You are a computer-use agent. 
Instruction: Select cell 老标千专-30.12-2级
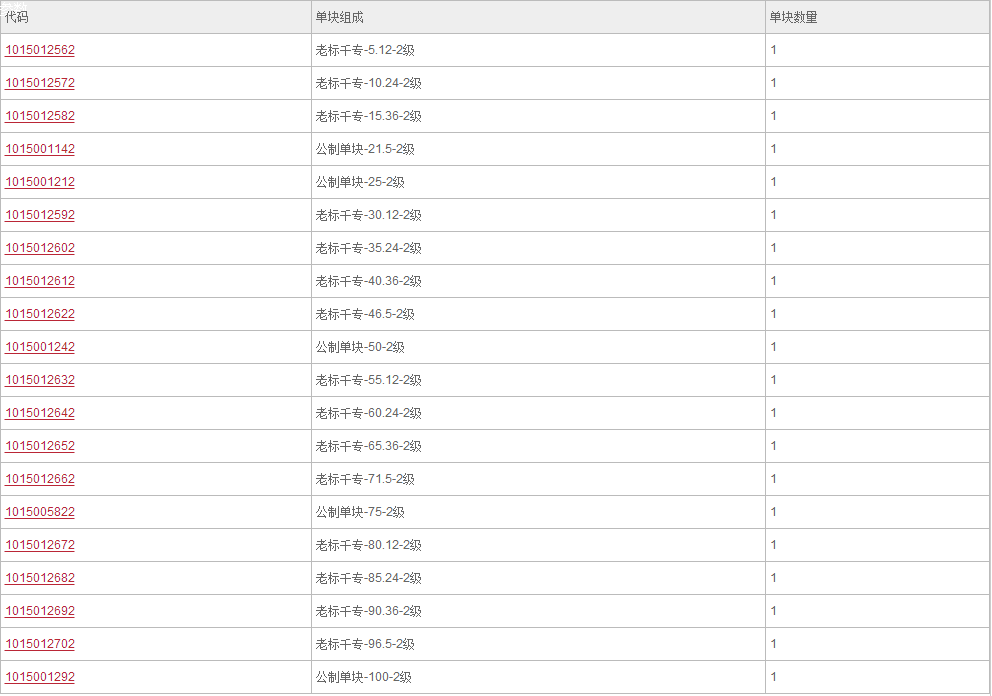tap(538, 214)
